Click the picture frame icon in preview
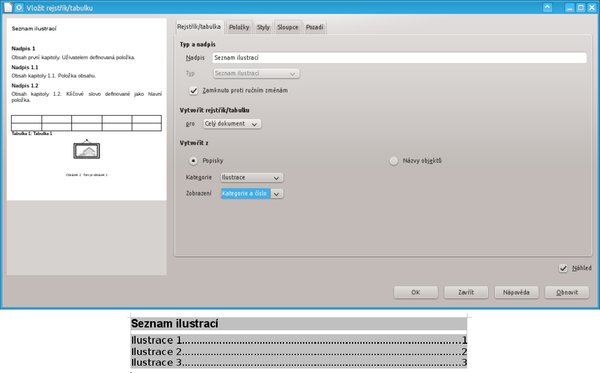600x373 pixels. (86, 150)
